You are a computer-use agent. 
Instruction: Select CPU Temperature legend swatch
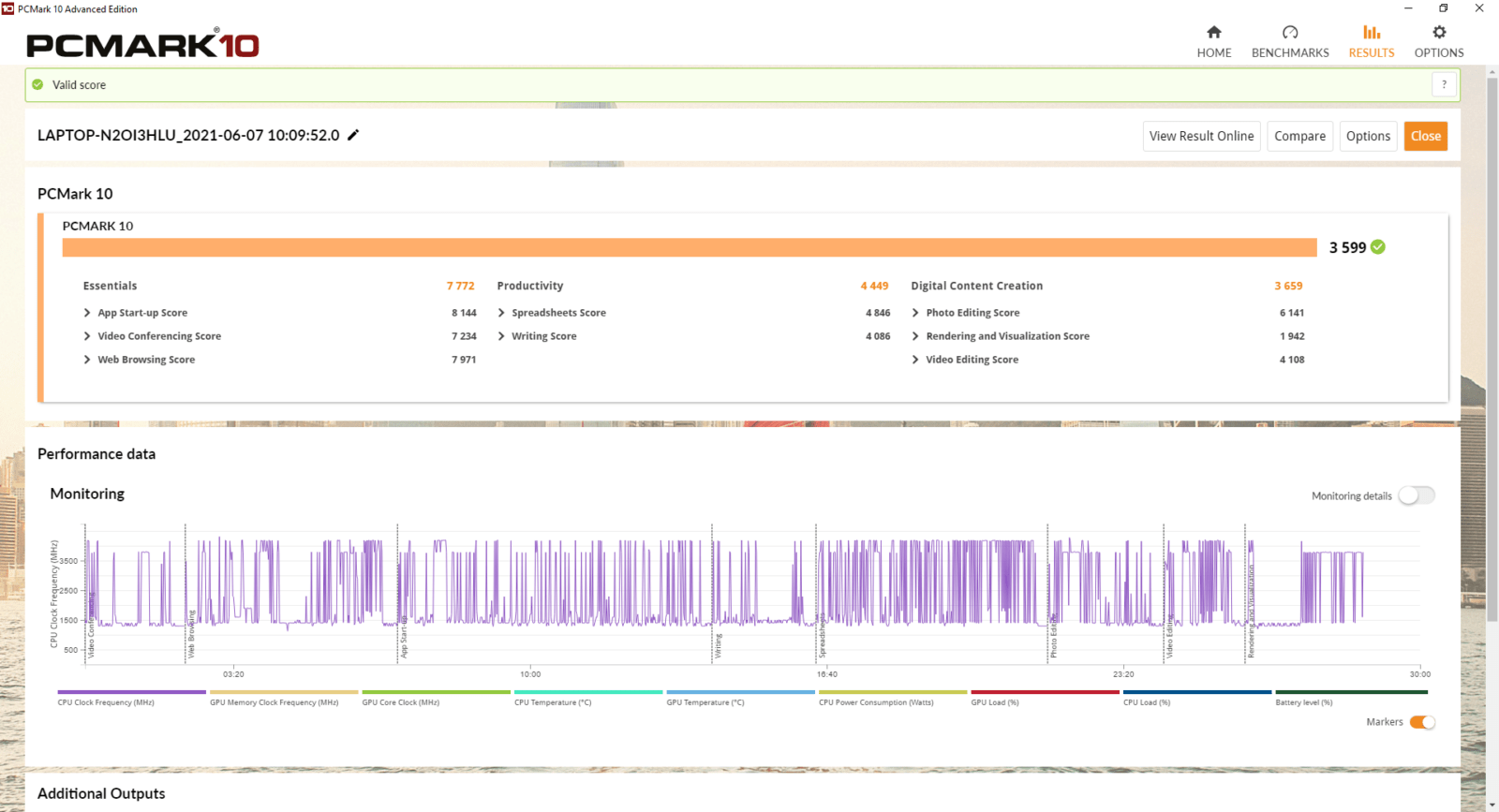click(x=588, y=692)
